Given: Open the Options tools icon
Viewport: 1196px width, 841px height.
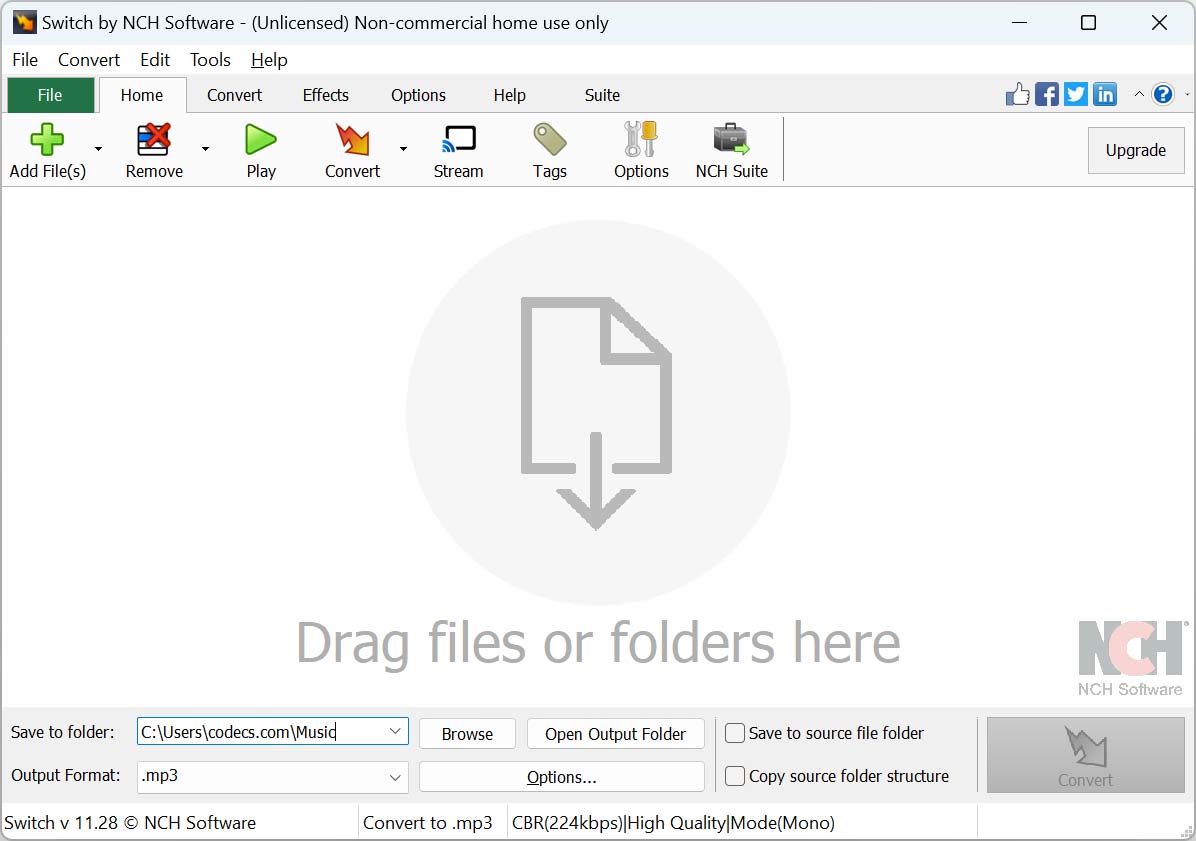Looking at the screenshot, I should tap(641, 140).
